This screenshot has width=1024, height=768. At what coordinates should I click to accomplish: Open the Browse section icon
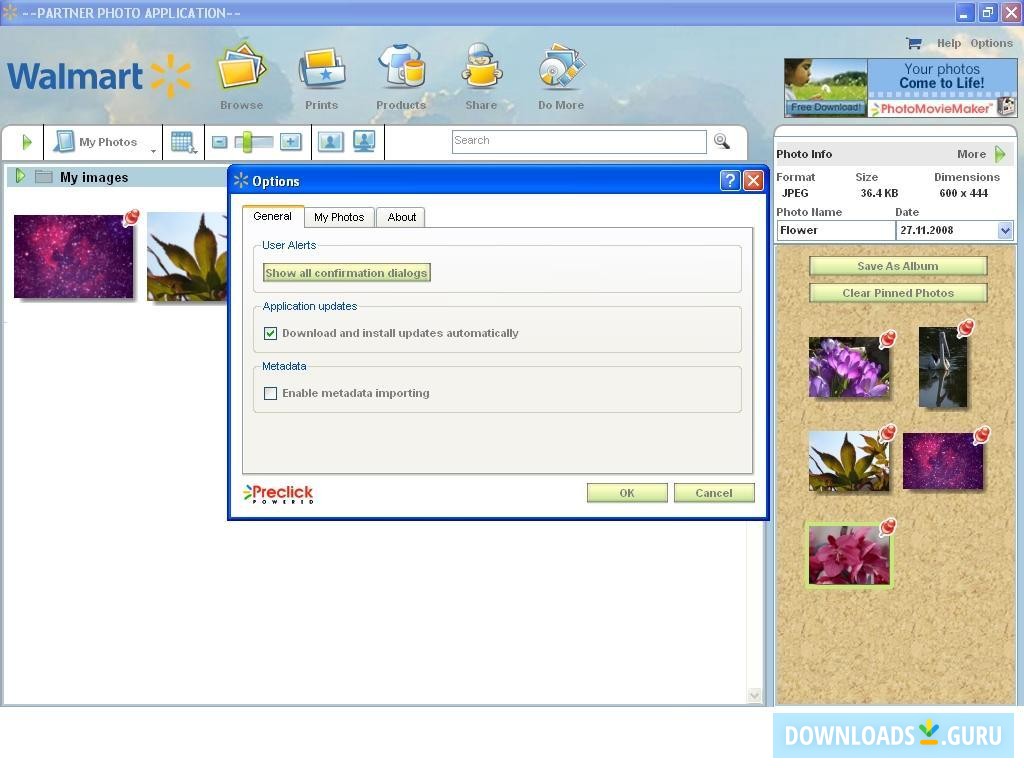pyautogui.click(x=242, y=67)
